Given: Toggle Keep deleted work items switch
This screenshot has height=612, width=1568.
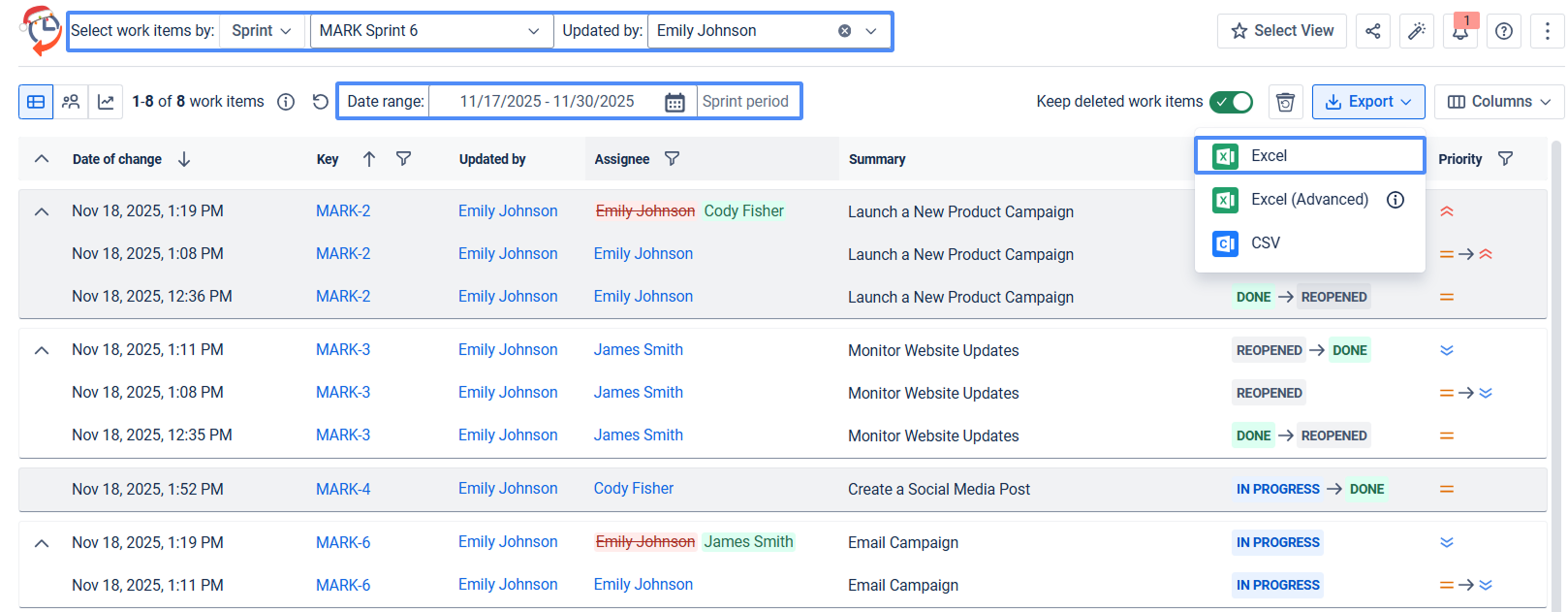Looking at the screenshot, I should point(1232,102).
